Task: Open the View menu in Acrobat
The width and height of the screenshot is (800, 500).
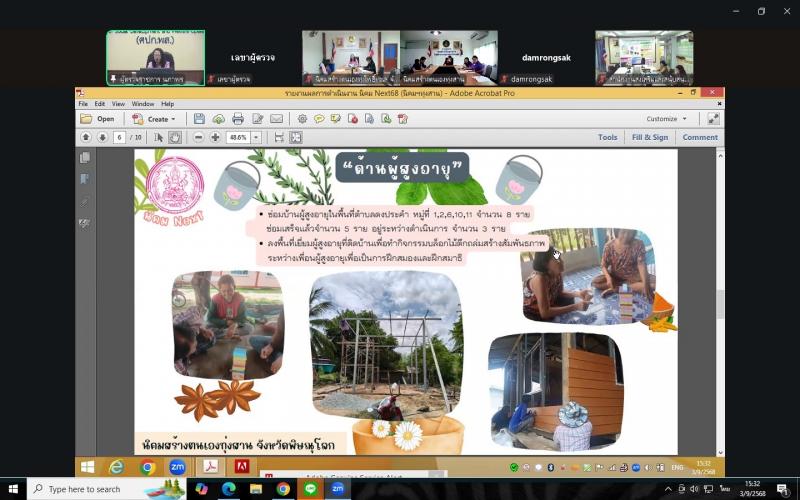Action: (118, 104)
